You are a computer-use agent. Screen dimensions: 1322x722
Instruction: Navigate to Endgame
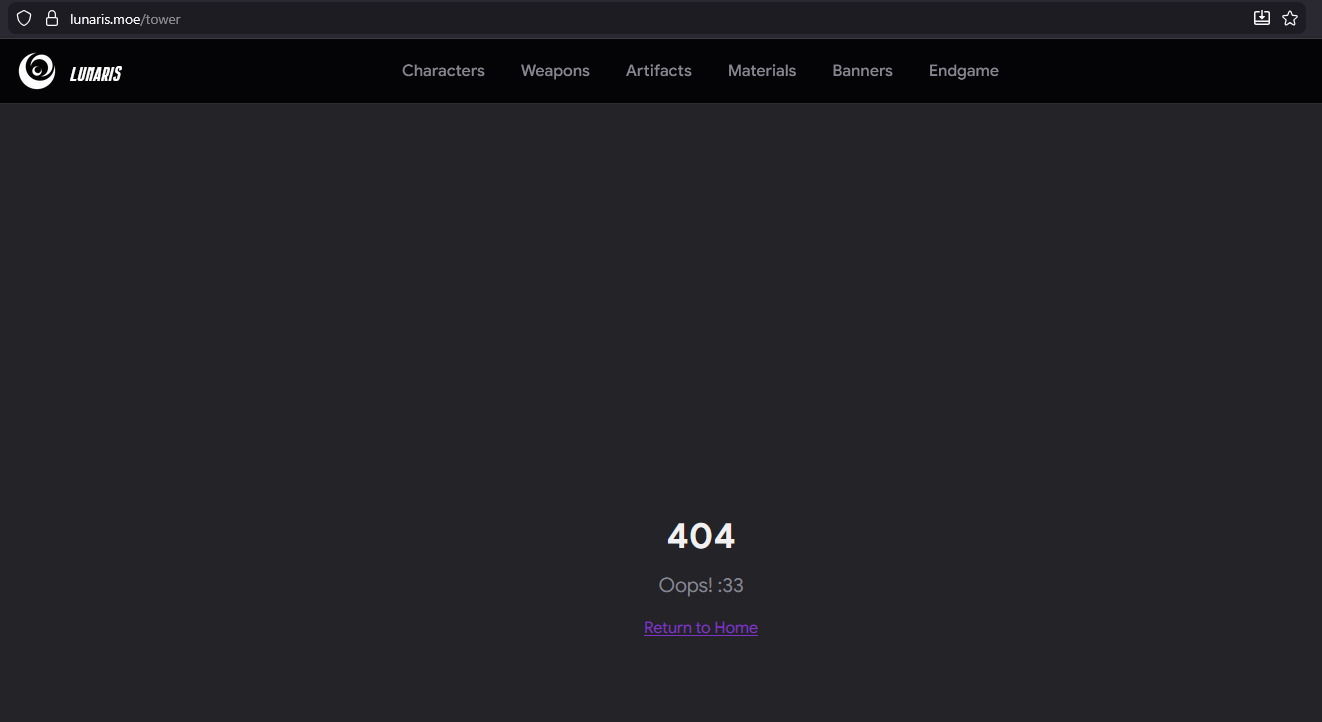point(964,71)
